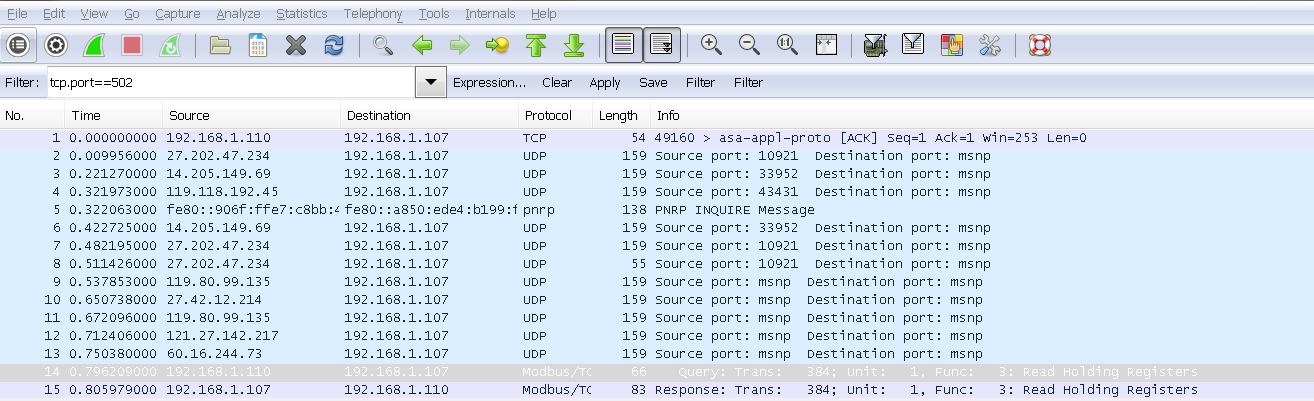The height and width of the screenshot is (401, 1314).
Task: Reload the capture file
Action: [333, 45]
